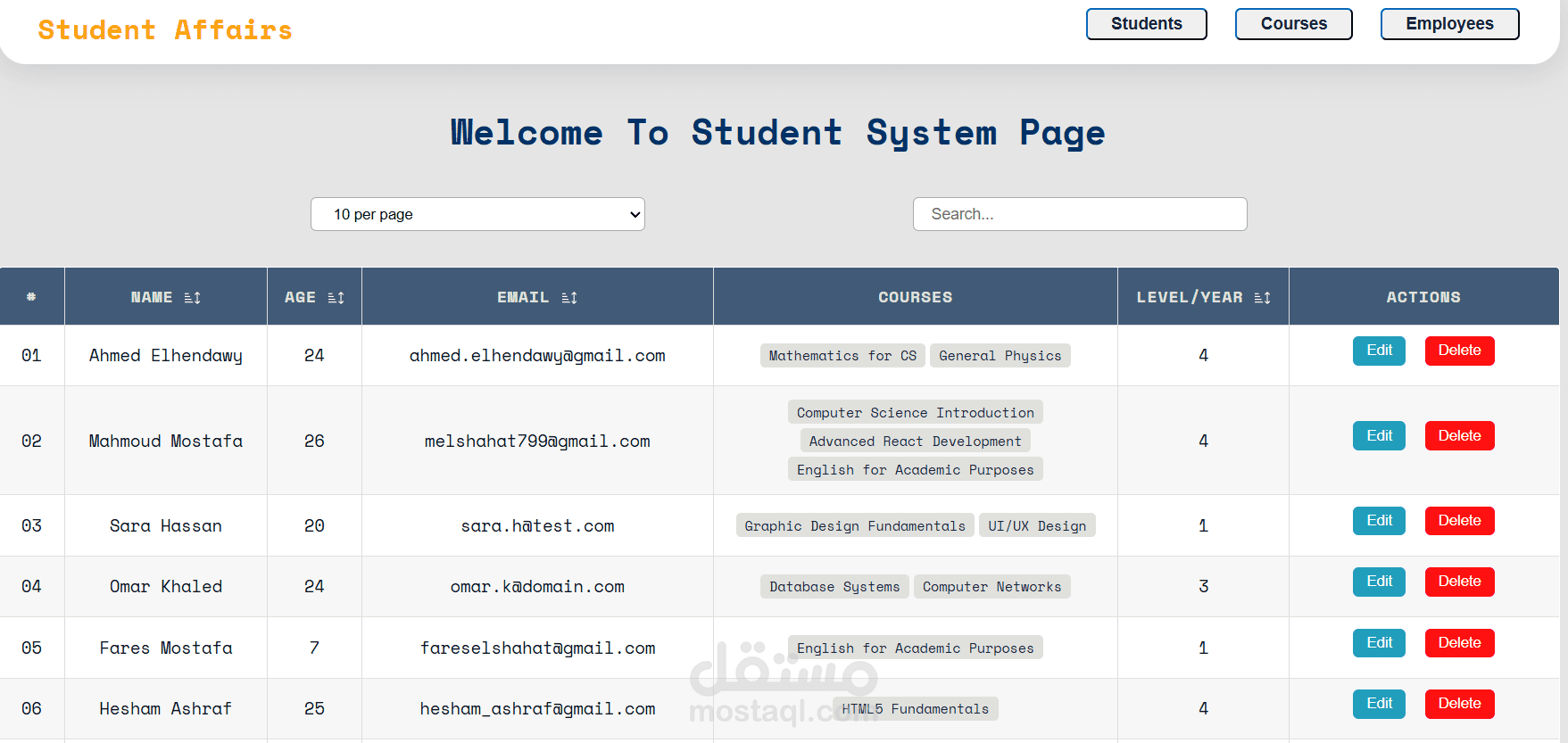1568x743 pixels.
Task: Click the UI/UX Design course tag
Action: tap(1037, 526)
